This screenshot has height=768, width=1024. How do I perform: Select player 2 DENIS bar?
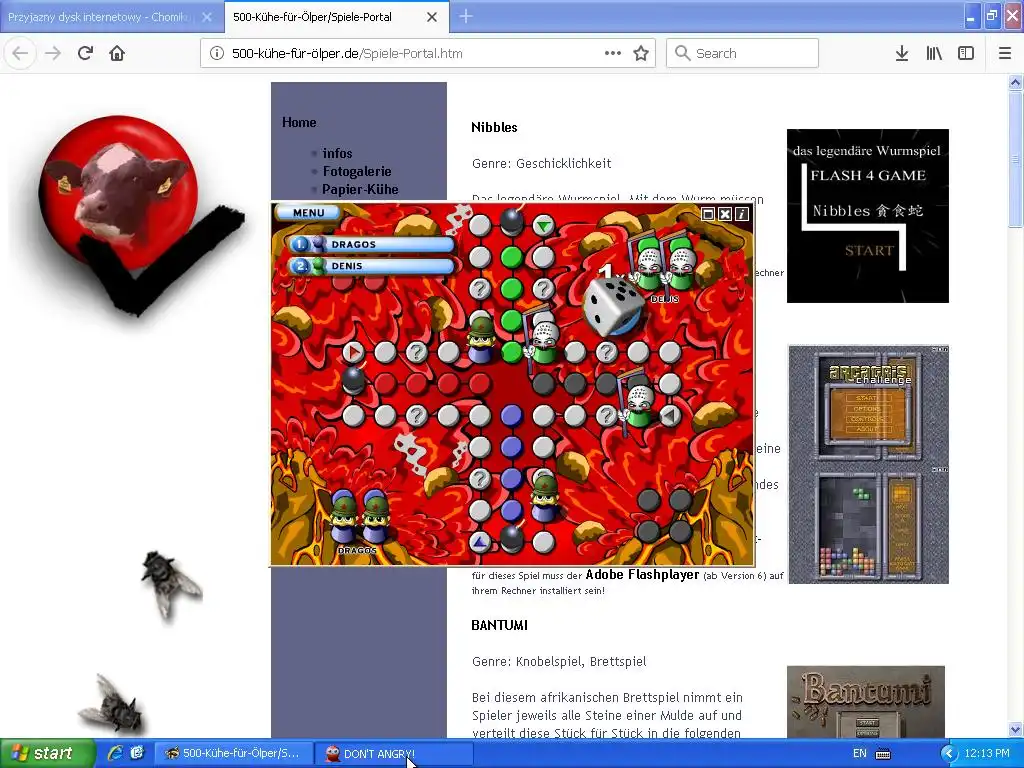[x=371, y=266]
